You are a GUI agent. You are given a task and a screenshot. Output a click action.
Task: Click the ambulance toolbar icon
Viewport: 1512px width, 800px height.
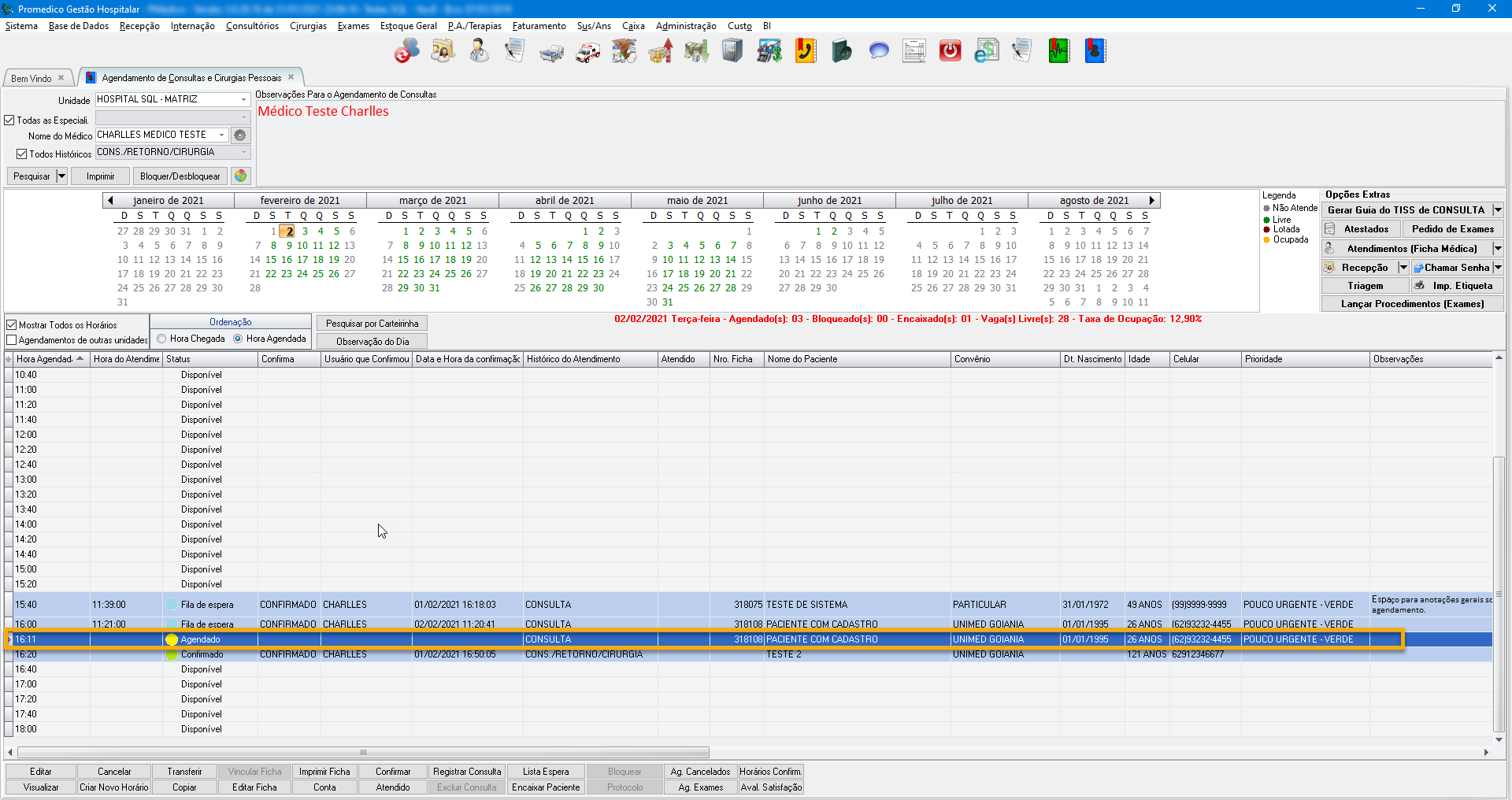coord(587,52)
